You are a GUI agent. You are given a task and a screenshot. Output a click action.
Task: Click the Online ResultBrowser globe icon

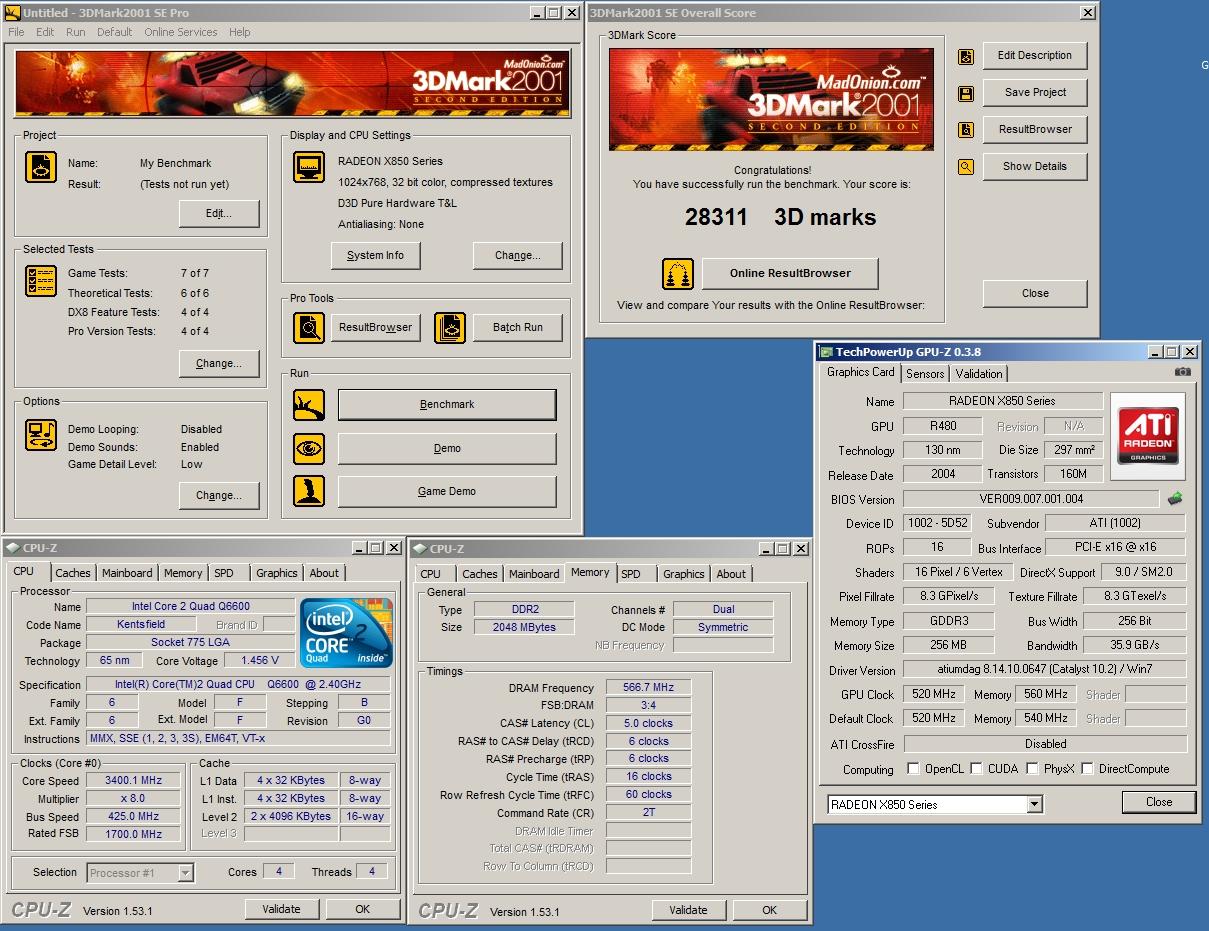click(x=678, y=274)
